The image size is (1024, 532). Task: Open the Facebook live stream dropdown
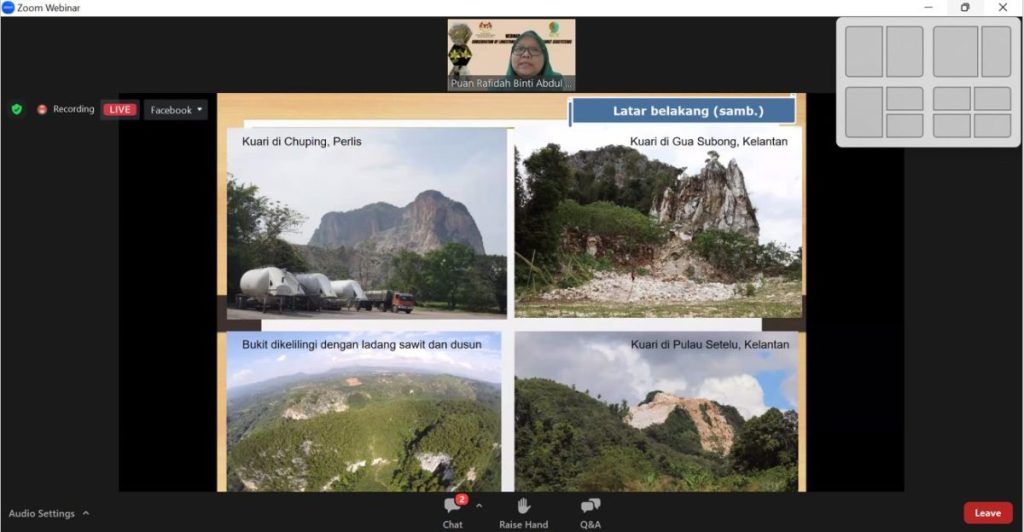(176, 110)
